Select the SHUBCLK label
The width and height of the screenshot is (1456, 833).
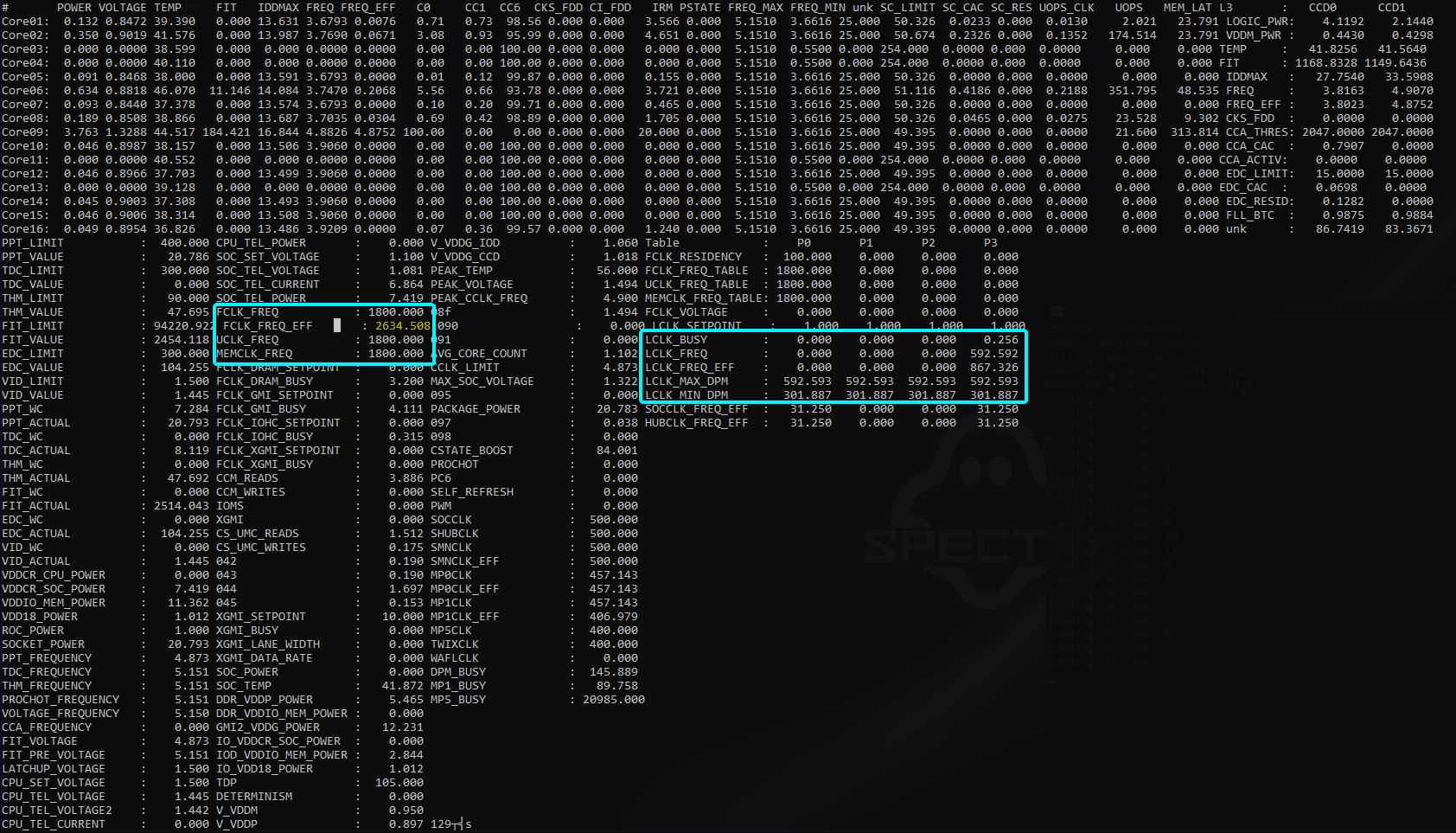(455, 534)
